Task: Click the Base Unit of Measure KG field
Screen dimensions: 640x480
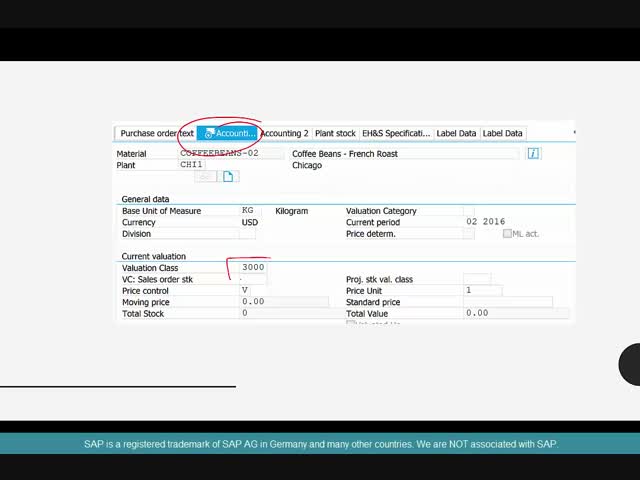Action: [x=250, y=211]
